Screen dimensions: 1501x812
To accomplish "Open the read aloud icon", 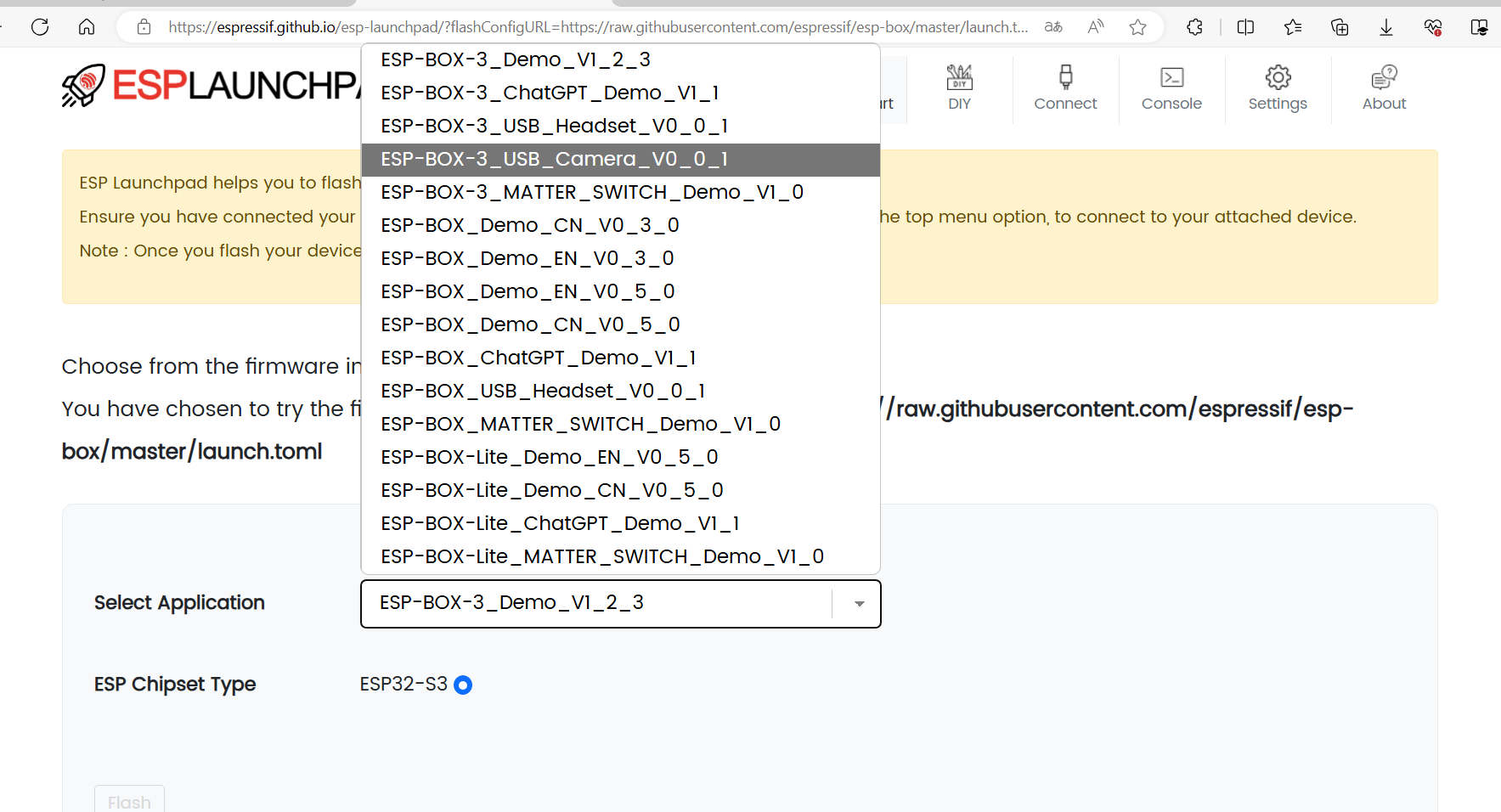I will pos(1096,27).
